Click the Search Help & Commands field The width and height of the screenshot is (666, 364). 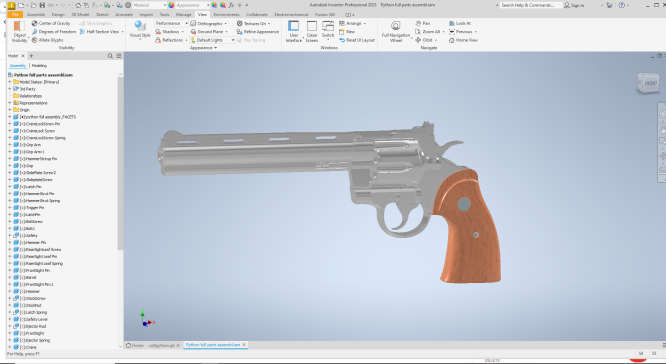[530, 5]
